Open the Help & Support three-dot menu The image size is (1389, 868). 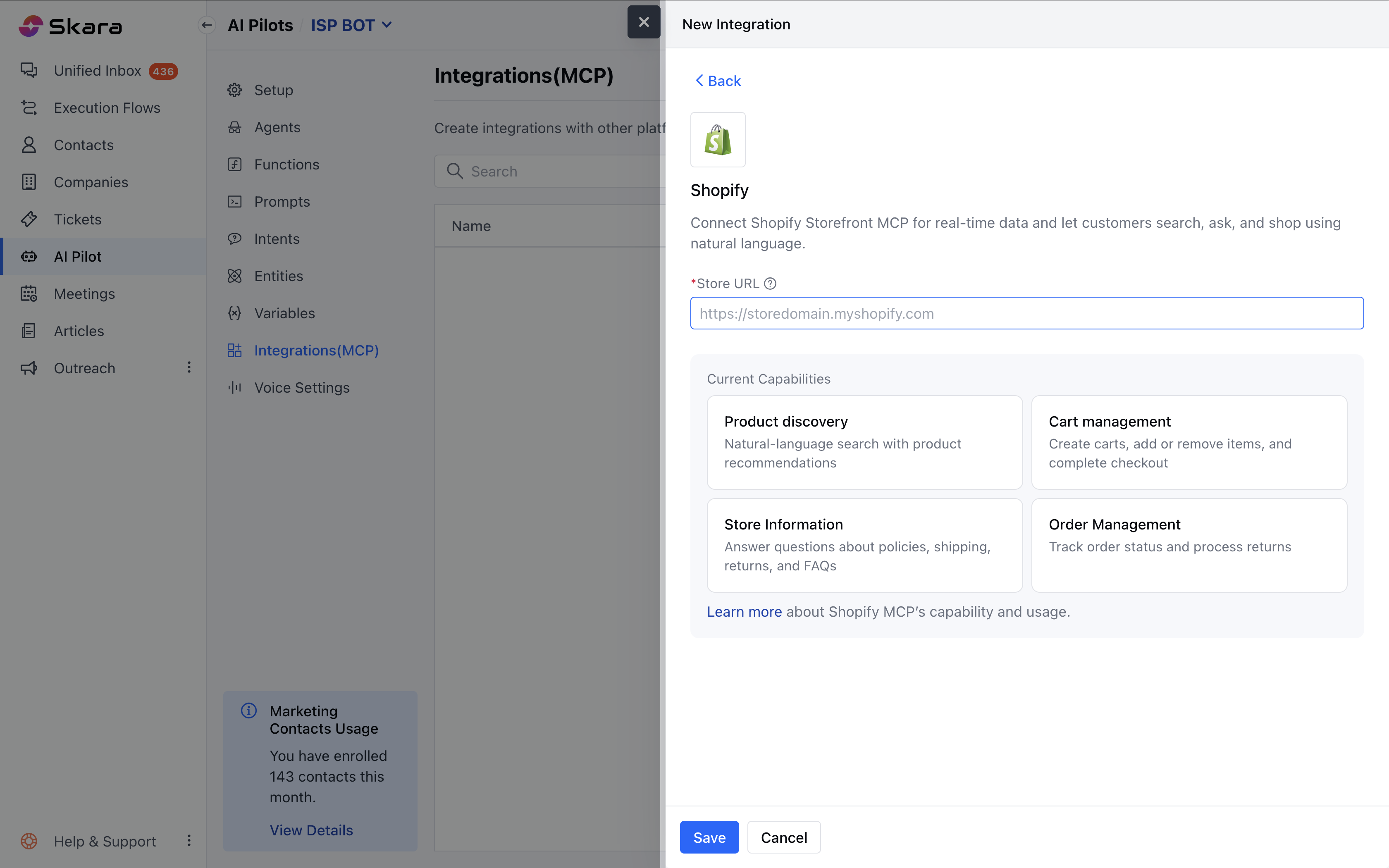click(189, 840)
